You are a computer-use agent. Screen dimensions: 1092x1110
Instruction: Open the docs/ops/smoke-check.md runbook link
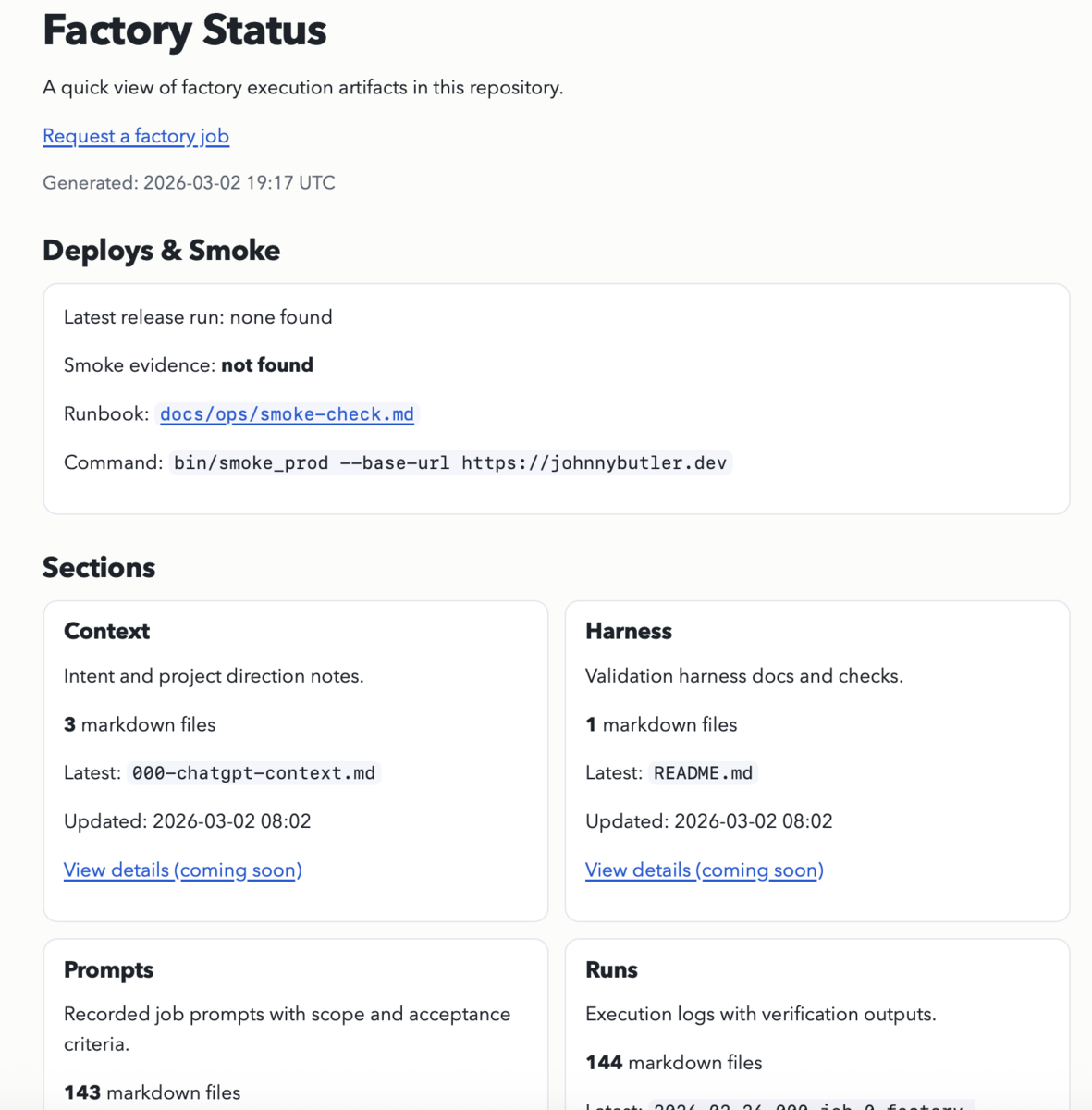pos(287,414)
